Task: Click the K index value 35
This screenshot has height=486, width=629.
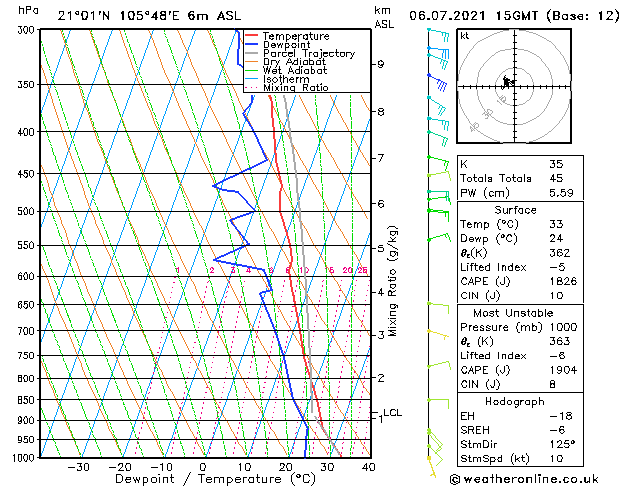Action: [556, 164]
